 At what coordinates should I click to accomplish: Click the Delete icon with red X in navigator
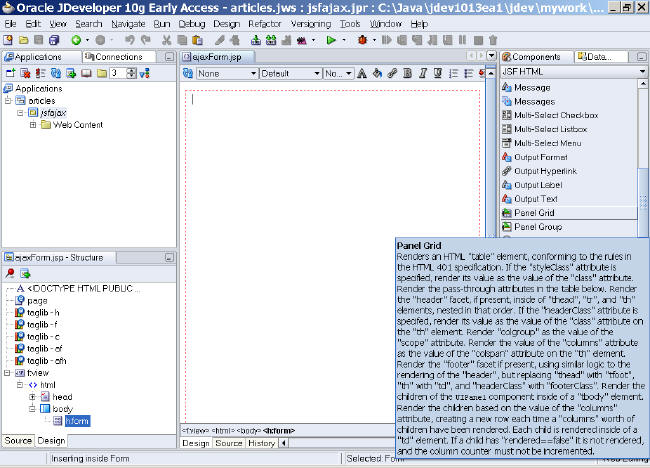(x=25, y=73)
